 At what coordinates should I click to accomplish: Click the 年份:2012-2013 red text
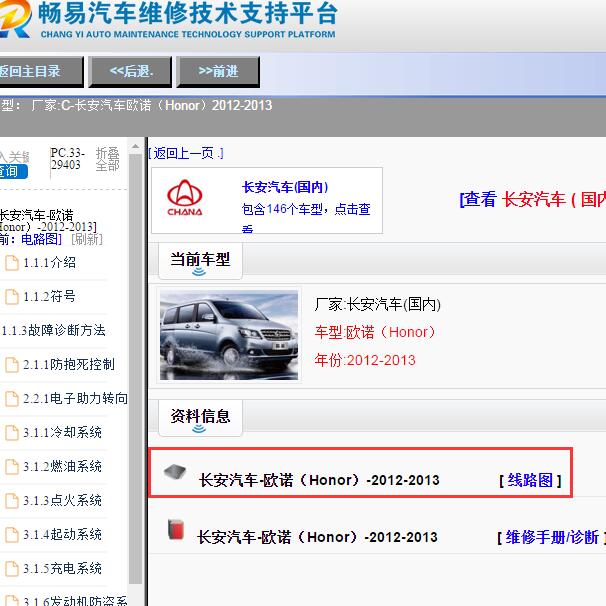[x=365, y=360]
